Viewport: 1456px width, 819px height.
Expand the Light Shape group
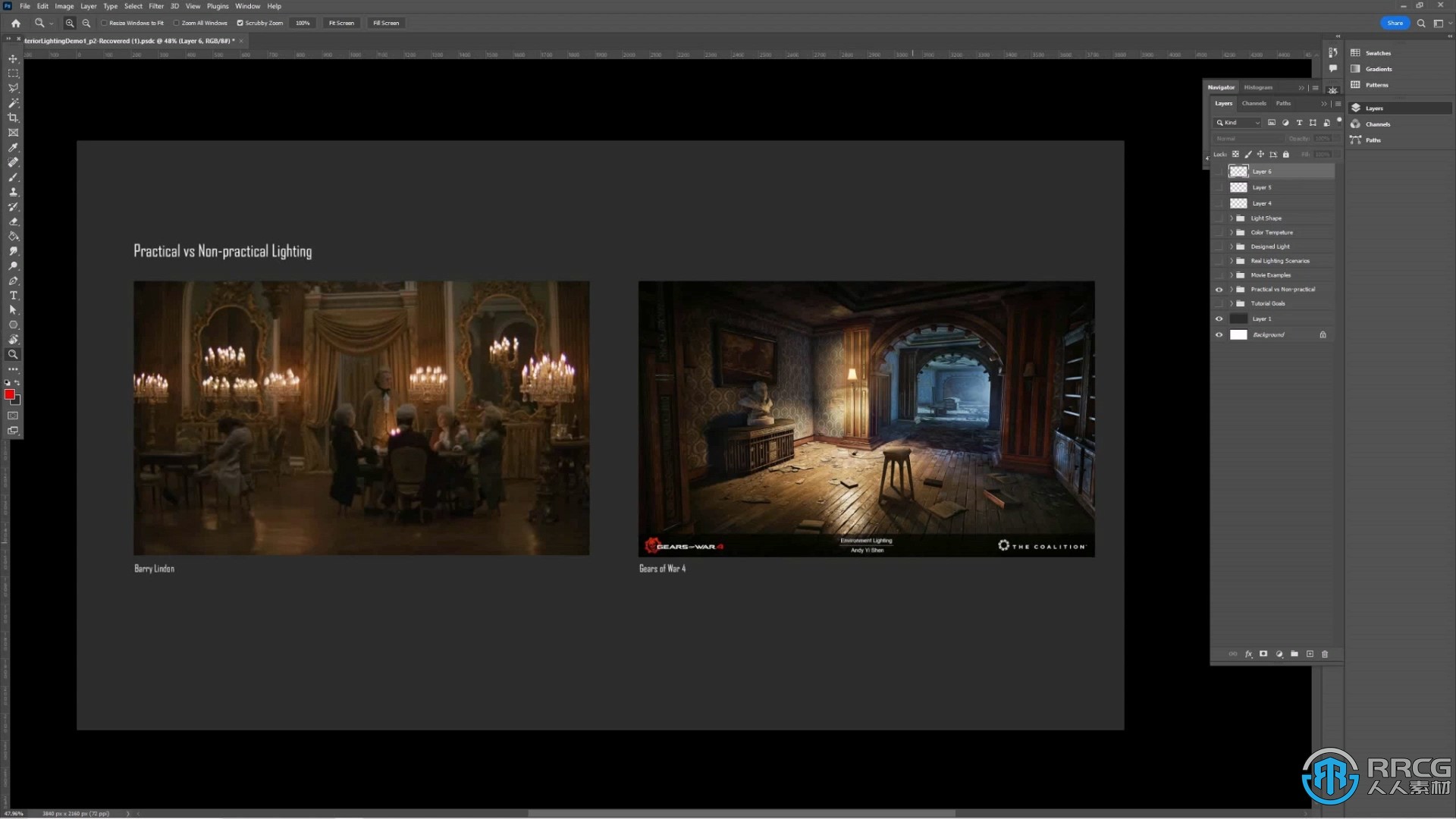pos(1231,218)
